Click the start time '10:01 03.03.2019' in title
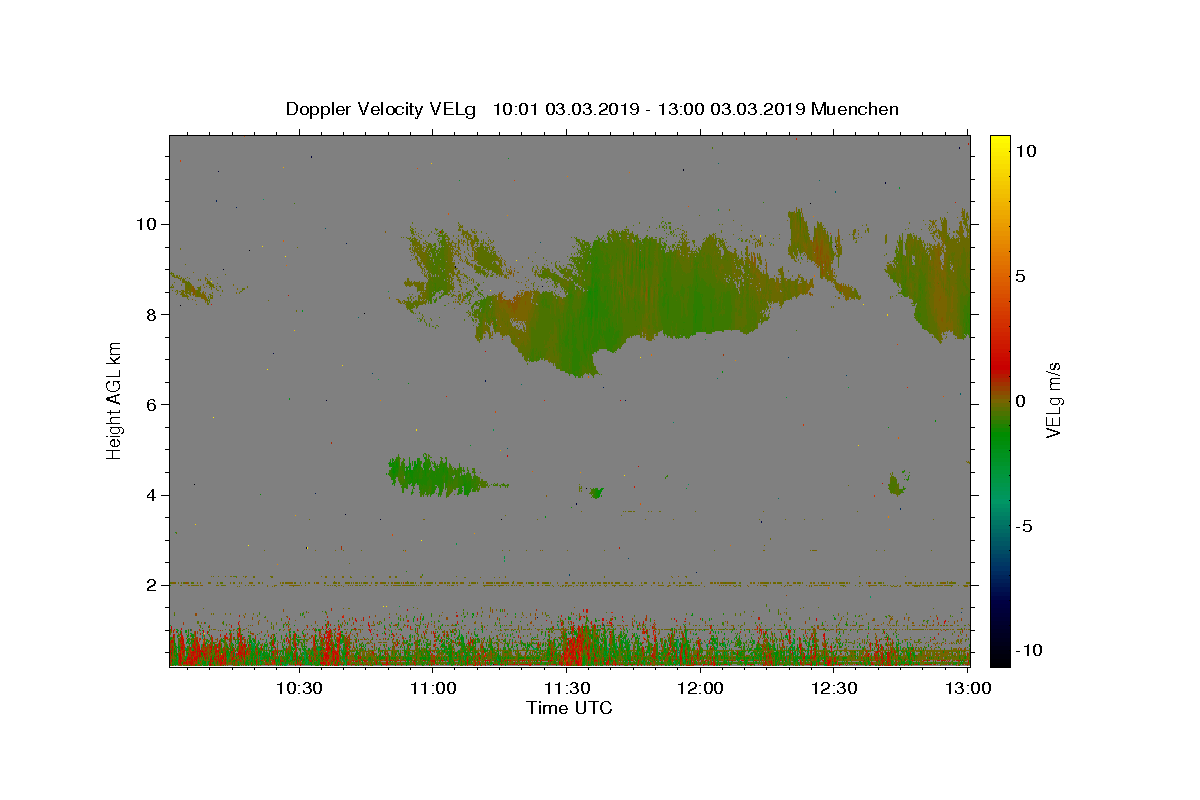 [566, 109]
